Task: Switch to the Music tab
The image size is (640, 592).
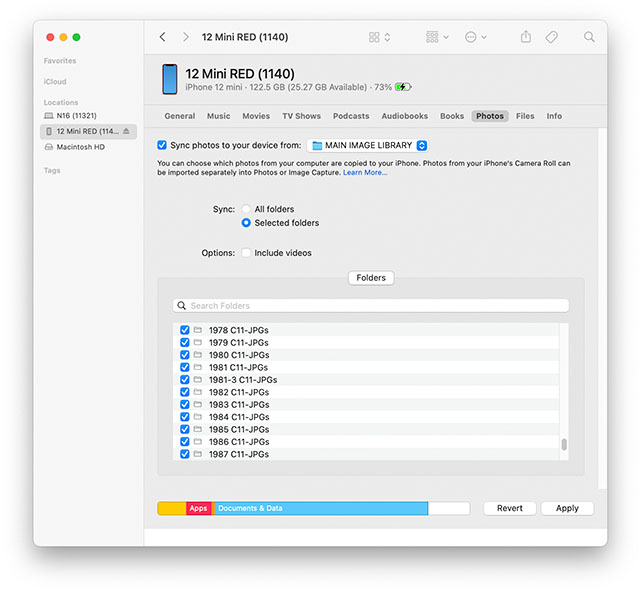Action: (218, 116)
